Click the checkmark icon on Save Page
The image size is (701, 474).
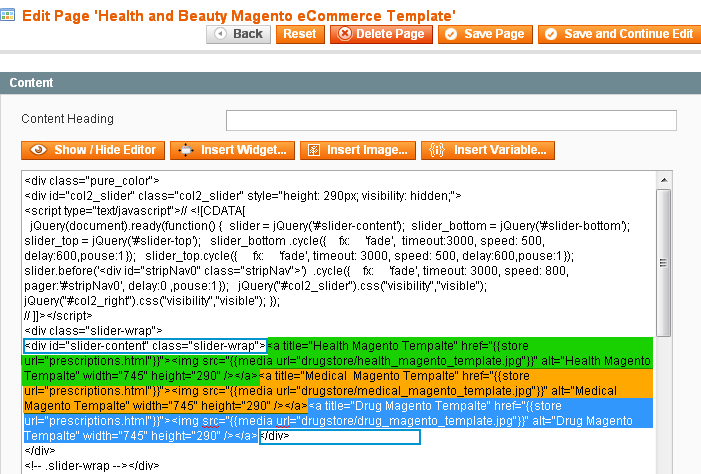451,34
